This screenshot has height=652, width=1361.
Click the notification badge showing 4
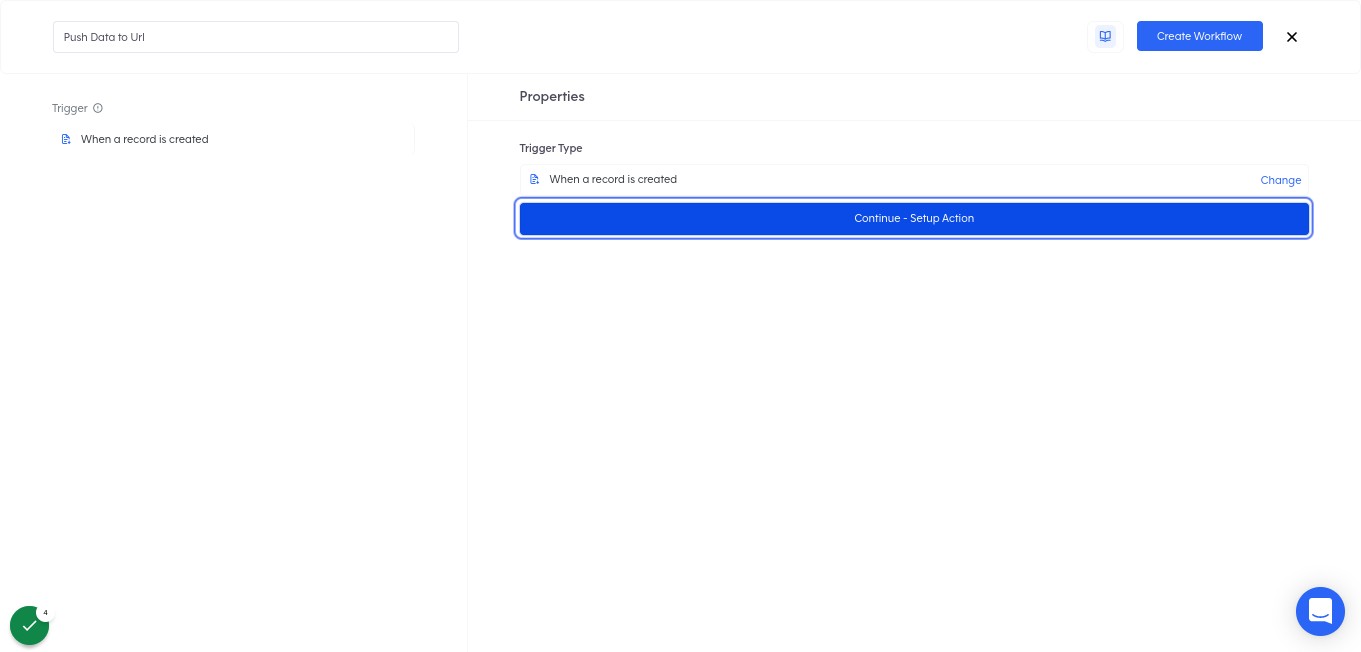45,612
